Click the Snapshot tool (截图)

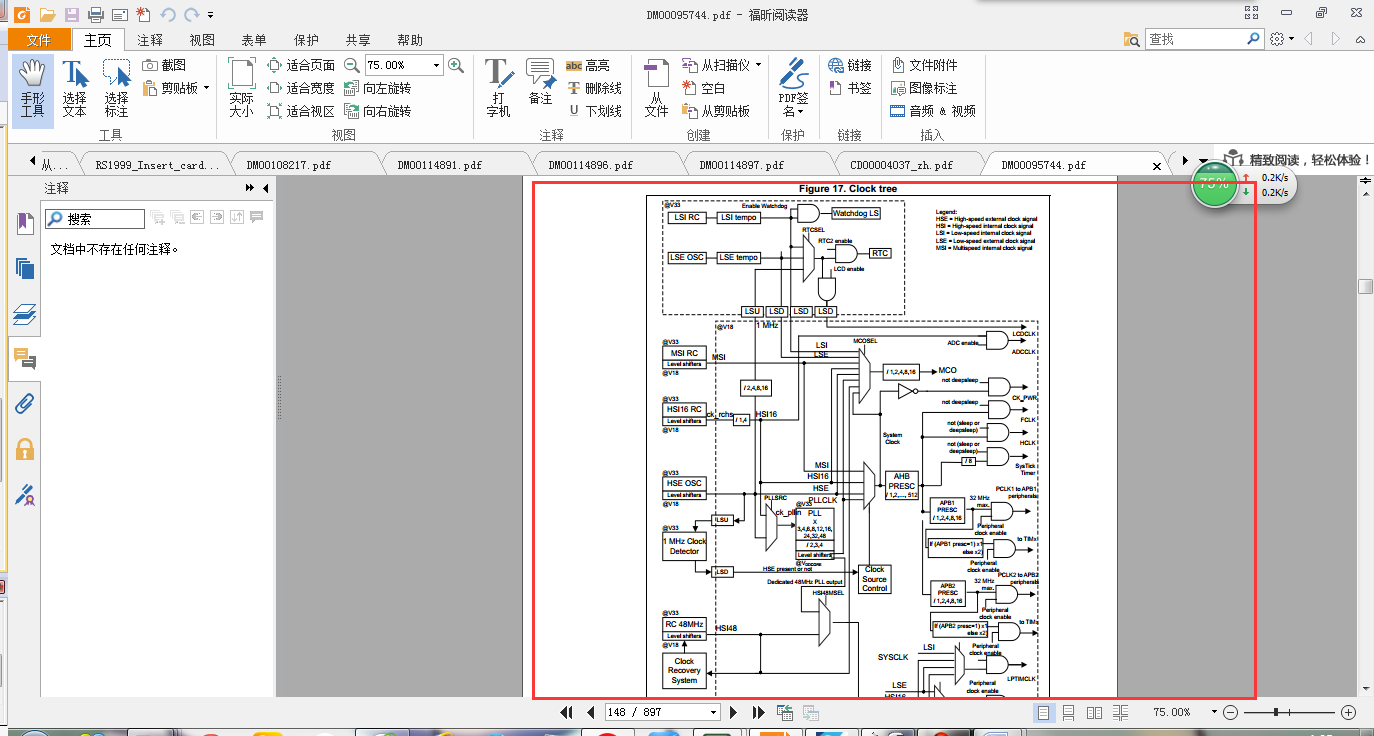pyautogui.click(x=164, y=65)
